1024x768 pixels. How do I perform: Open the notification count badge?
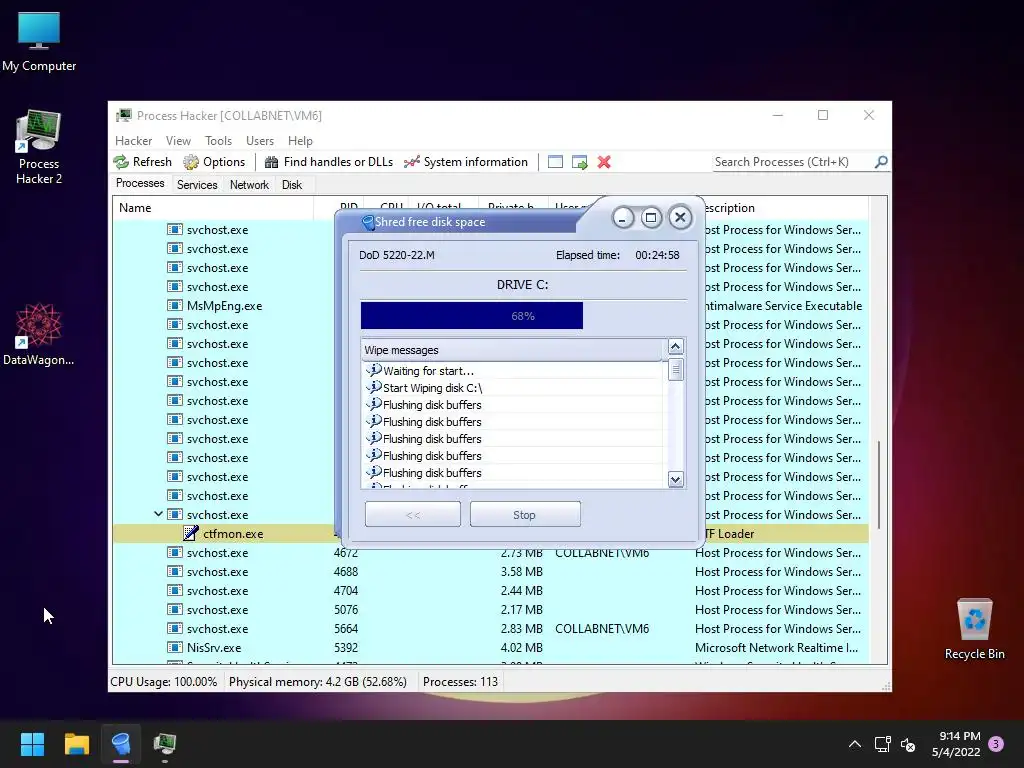996,744
